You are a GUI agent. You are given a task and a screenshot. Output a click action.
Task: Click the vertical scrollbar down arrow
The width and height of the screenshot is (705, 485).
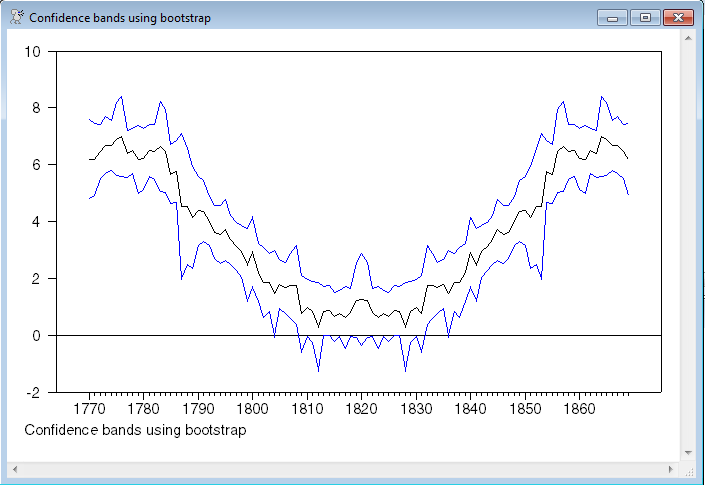click(x=688, y=452)
